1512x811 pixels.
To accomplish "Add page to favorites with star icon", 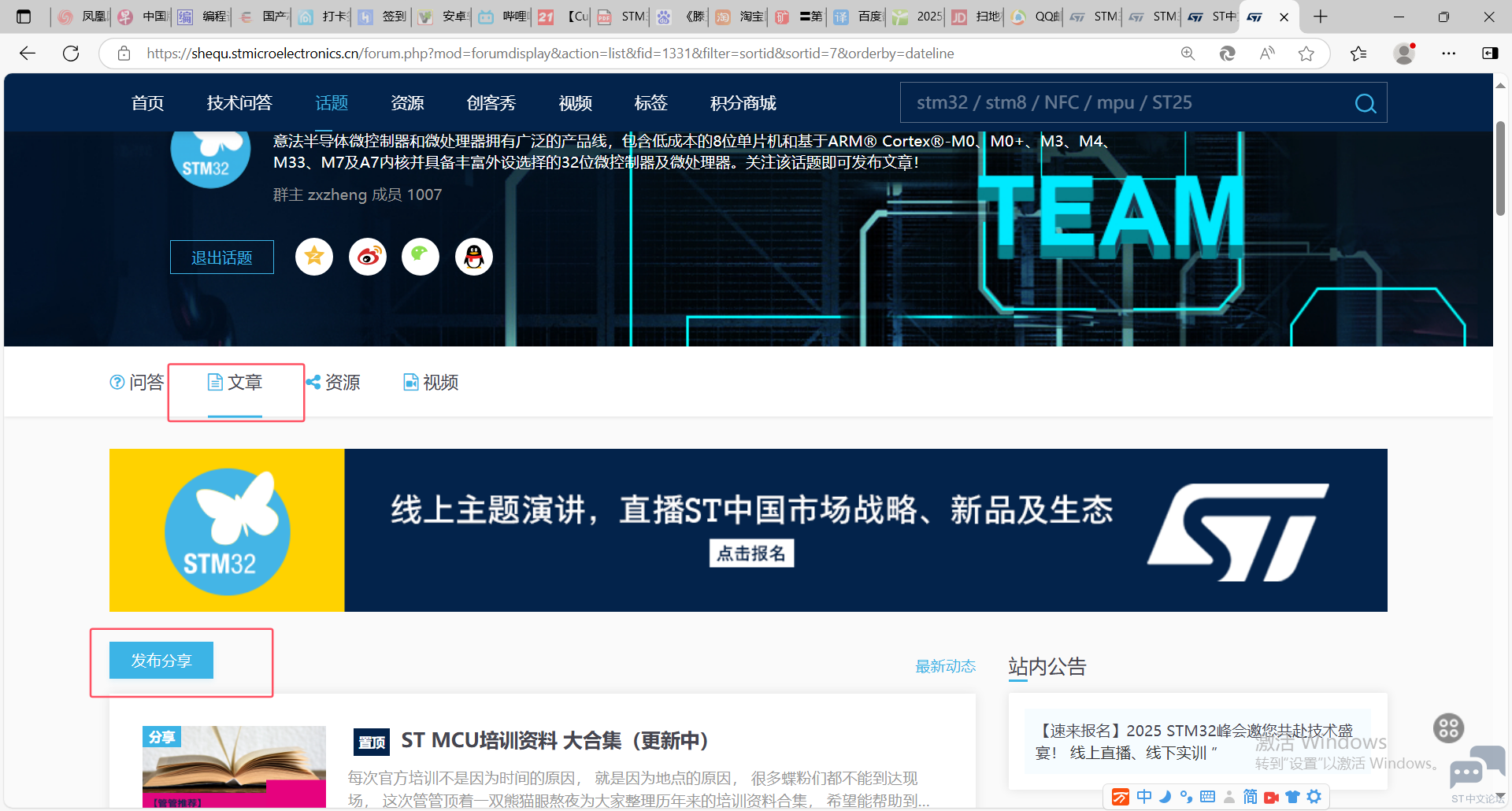I will [1306, 54].
